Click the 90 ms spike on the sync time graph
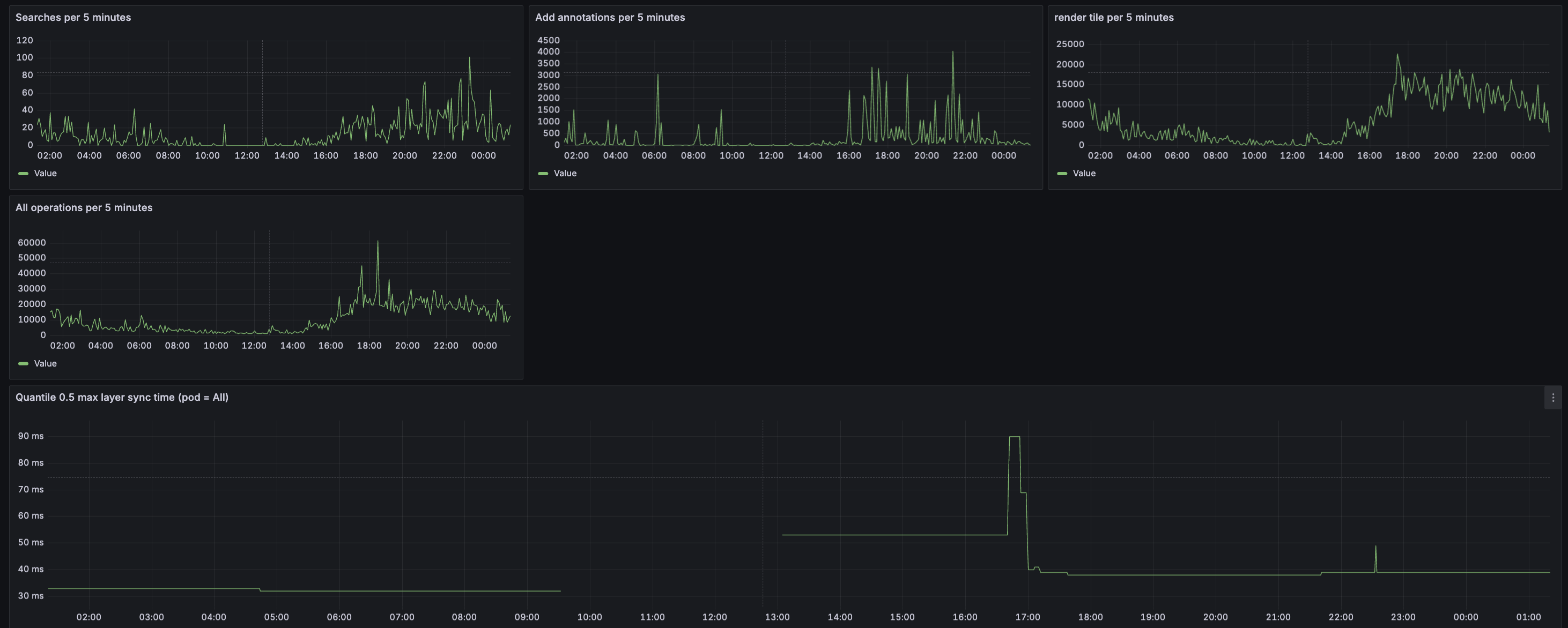The image size is (1568, 628). click(1014, 438)
